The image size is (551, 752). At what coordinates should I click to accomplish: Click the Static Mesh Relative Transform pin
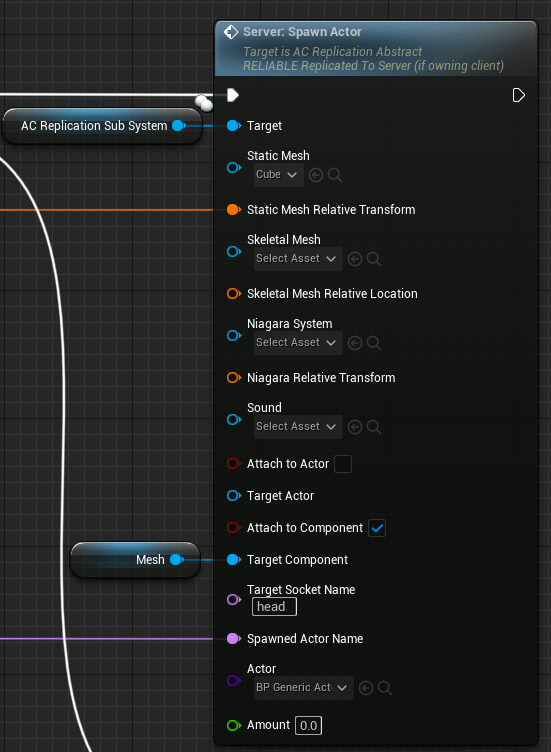pos(234,210)
